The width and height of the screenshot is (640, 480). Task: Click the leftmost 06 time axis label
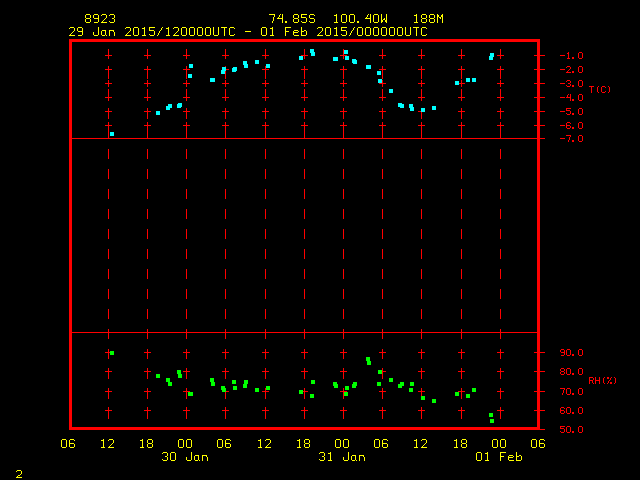click(68, 444)
